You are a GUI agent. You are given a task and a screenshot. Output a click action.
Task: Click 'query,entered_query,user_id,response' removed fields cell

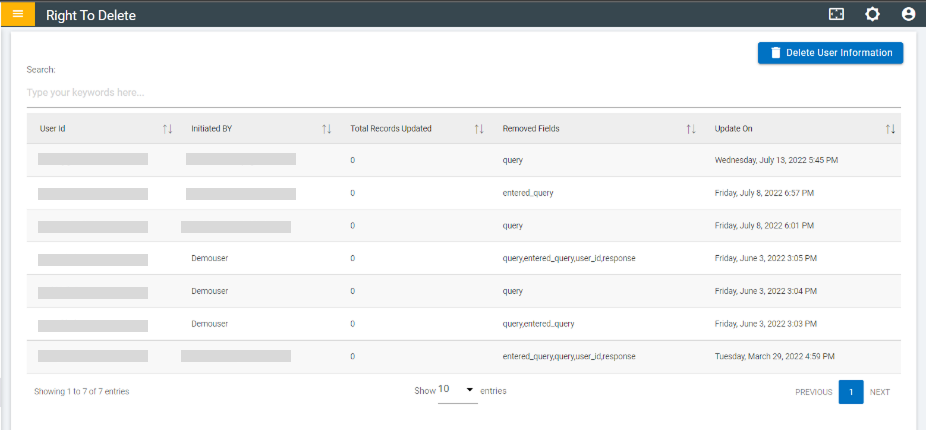tap(569, 259)
